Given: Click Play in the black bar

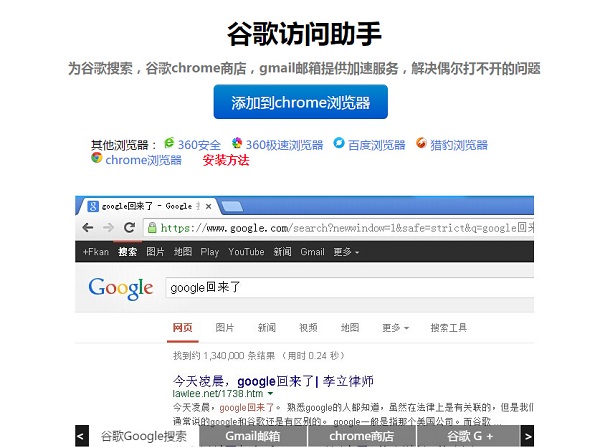Looking at the screenshot, I should [210, 252].
